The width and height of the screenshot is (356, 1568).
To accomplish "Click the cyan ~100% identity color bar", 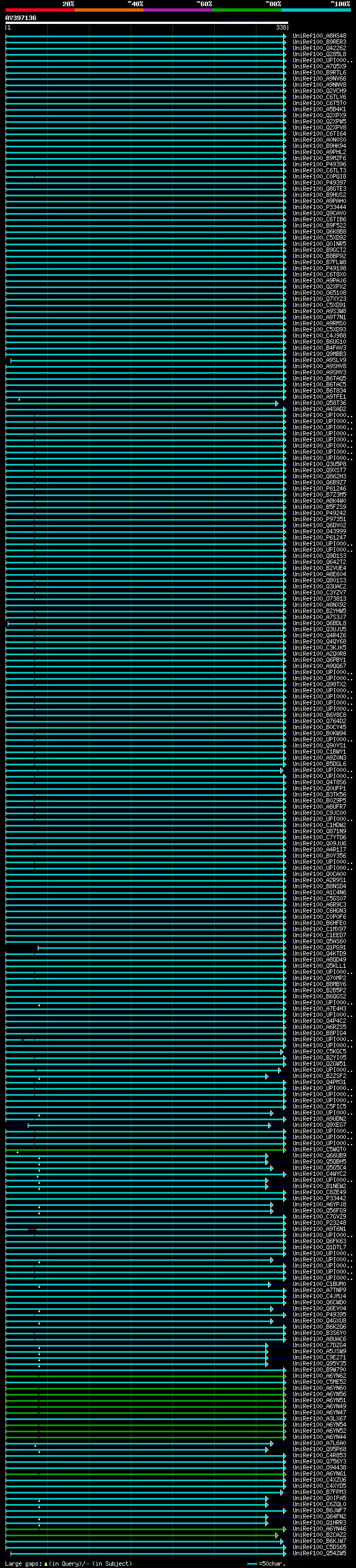I will click(316, 11).
